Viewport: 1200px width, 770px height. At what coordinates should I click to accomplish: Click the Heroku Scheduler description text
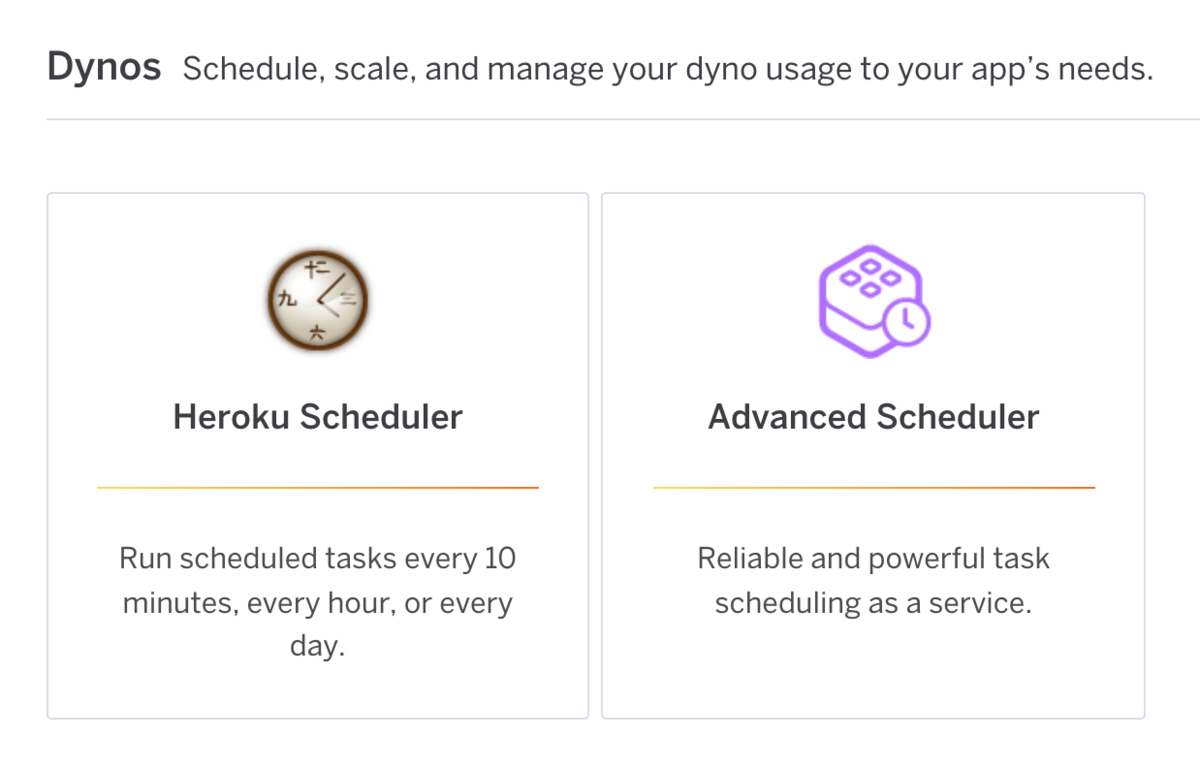(x=317, y=601)
